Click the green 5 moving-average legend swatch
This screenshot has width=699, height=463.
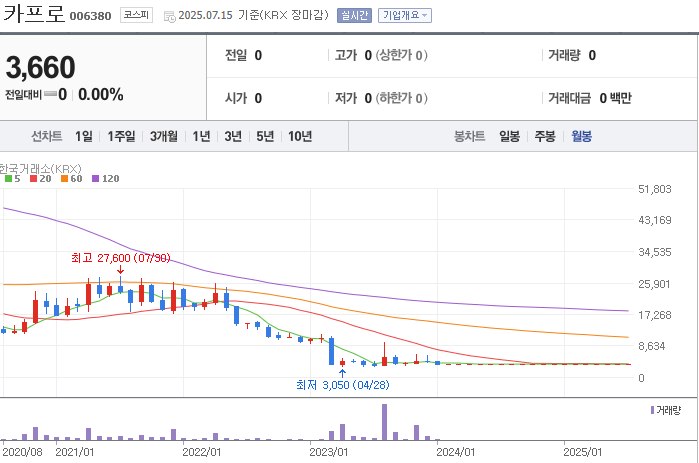8,179
